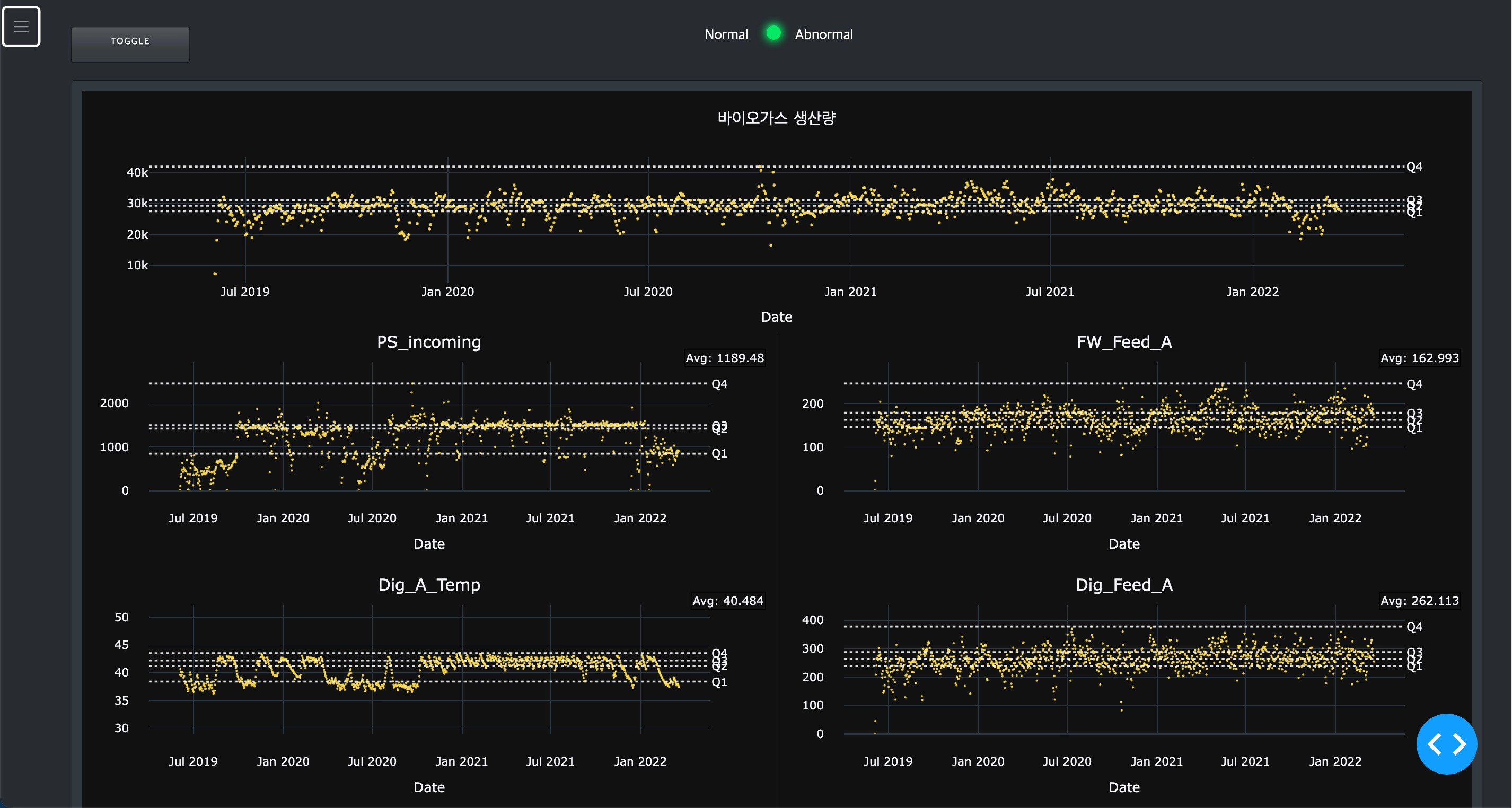Viewport: 1512px width, 808px height.
Task: Click Jul 2020 tick under PS_incoming chart
Action: pyautogui.click(x=372, y=518)
